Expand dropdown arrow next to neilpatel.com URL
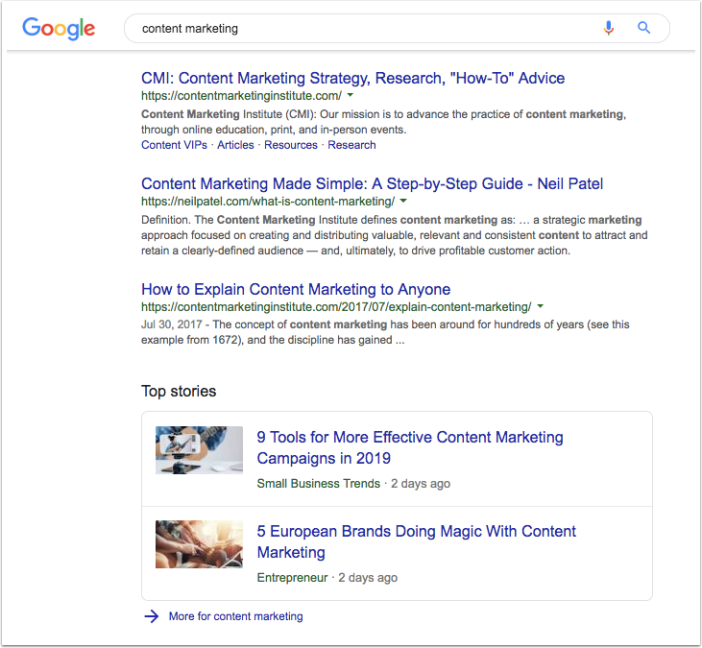The height and width of the screenshot is (648, 702). (x=403, y=201)
